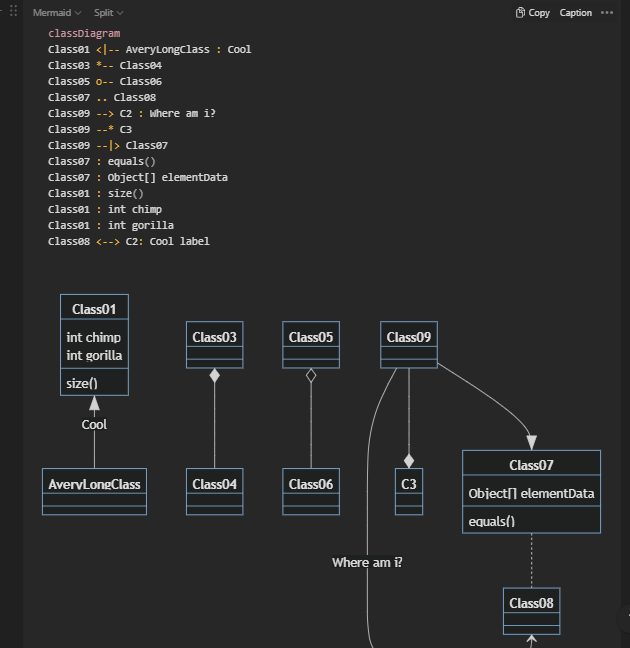Click the clipboard icon beside Copy
Image resolution: width=630 pixels, height=648 pixels.
[520, 13]
